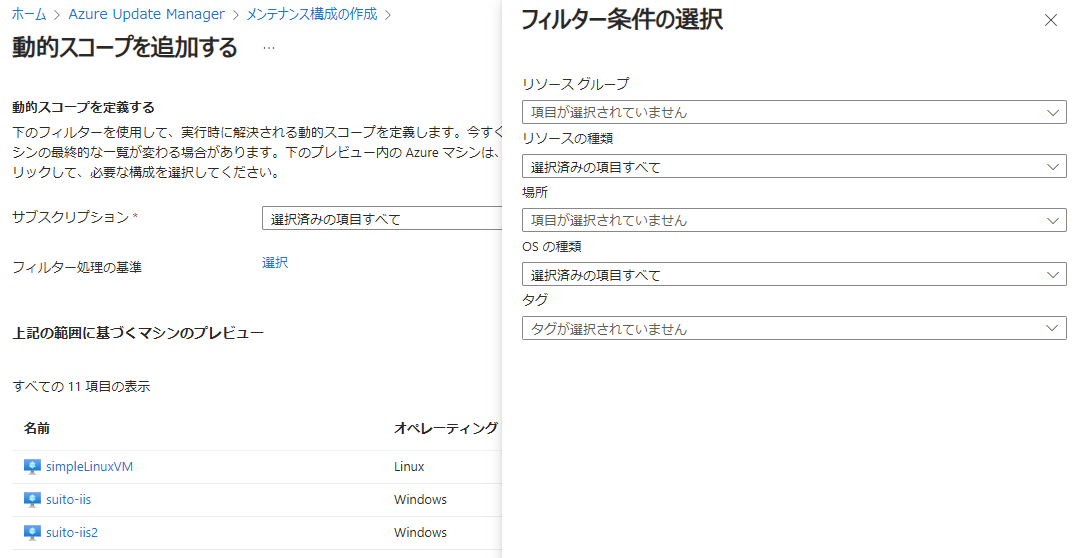Click the suito-iis2 VM icon
This screenshot has width=1076, height=558.
pyautogui.click(x=32, y=533)
